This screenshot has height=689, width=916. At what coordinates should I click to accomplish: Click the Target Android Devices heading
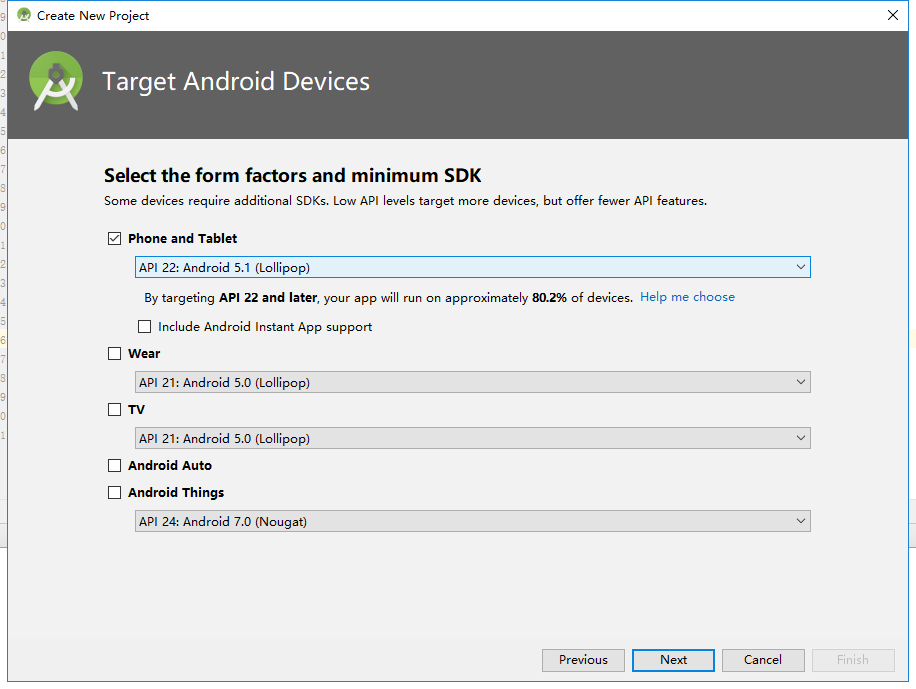click(236, 81)
